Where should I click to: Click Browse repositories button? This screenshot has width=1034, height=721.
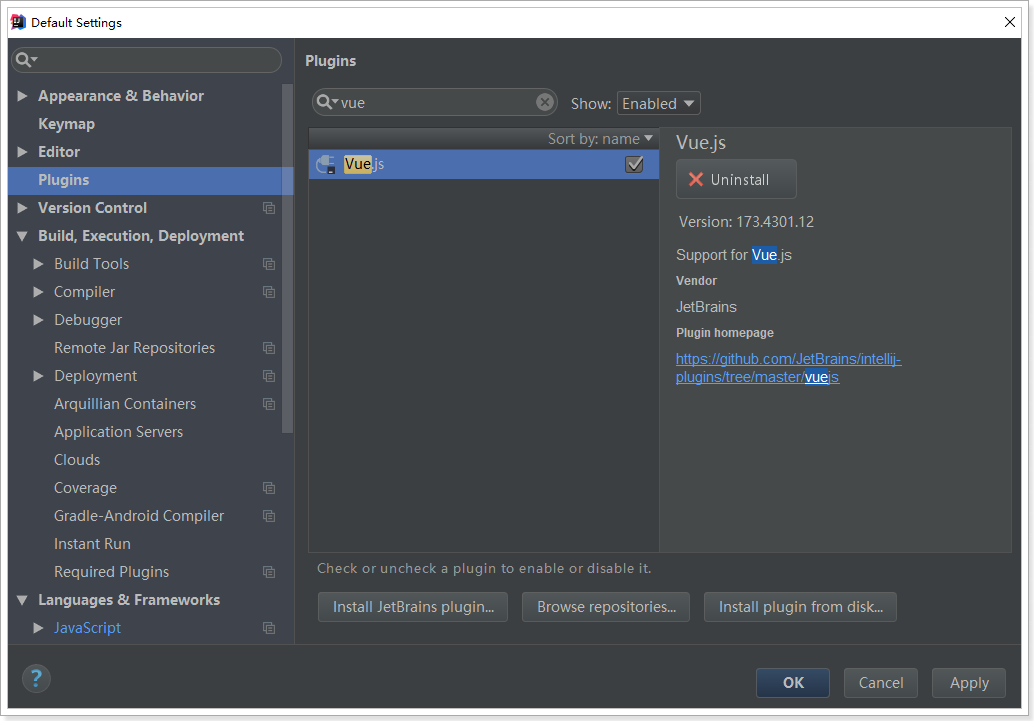606,607
